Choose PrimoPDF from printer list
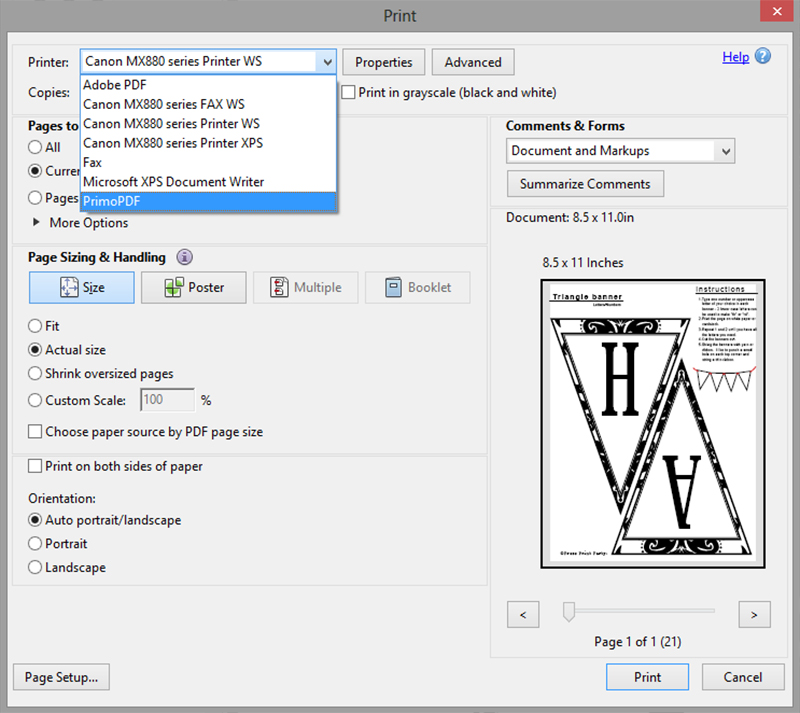This screenshot has width=800, height=713. [x=208, y=201]
